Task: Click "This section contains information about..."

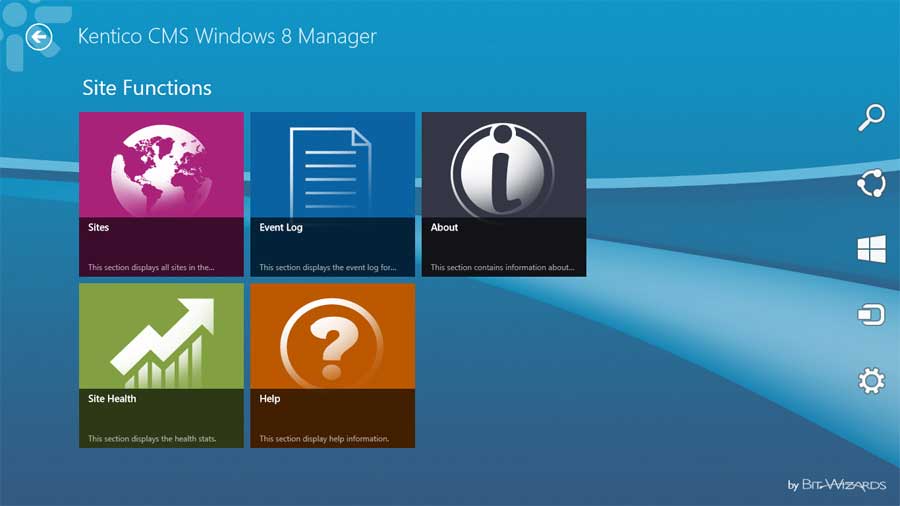Action: tap(502, 267)
